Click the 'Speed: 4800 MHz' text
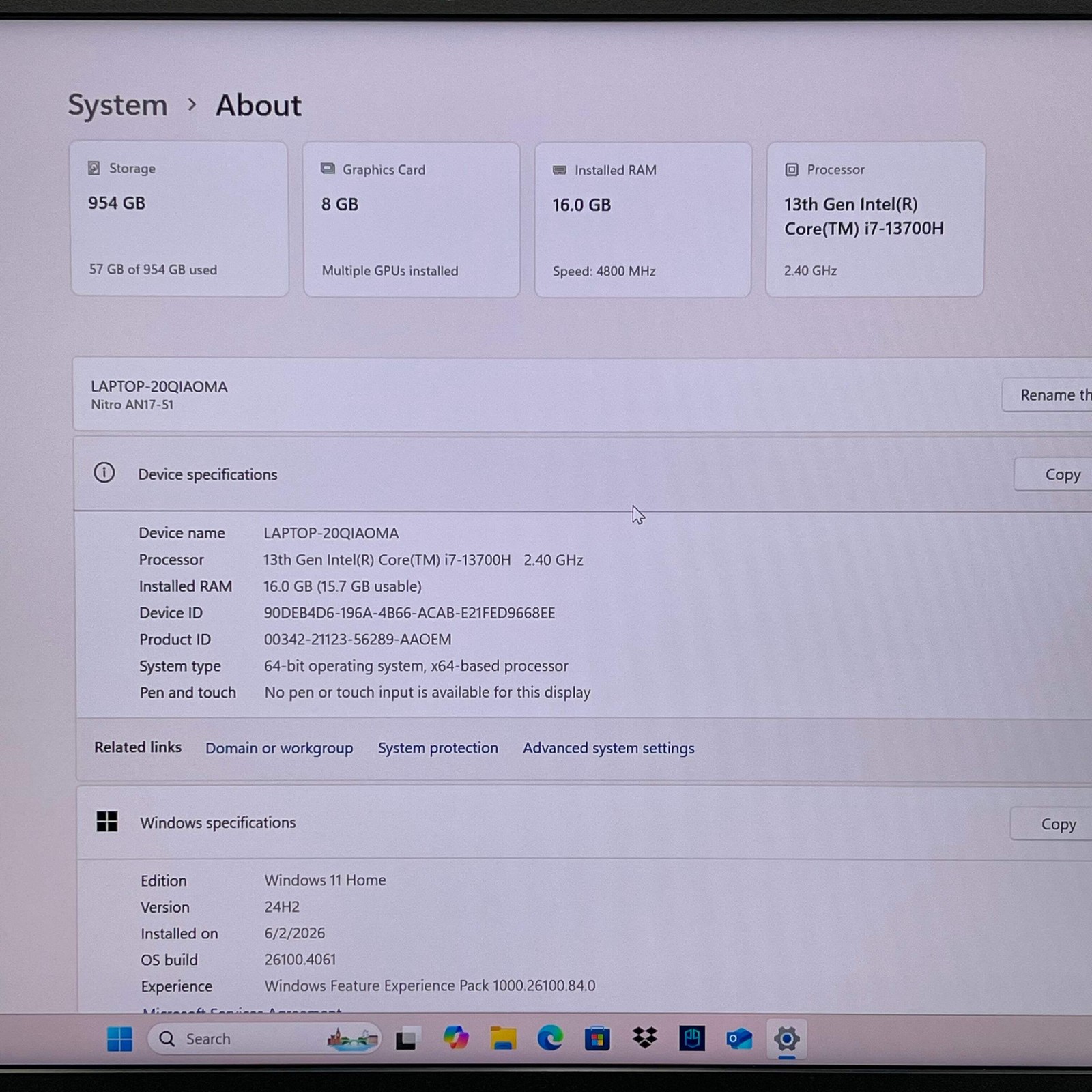Viewport: 1092px width, 1092px height. coord(604,271)
